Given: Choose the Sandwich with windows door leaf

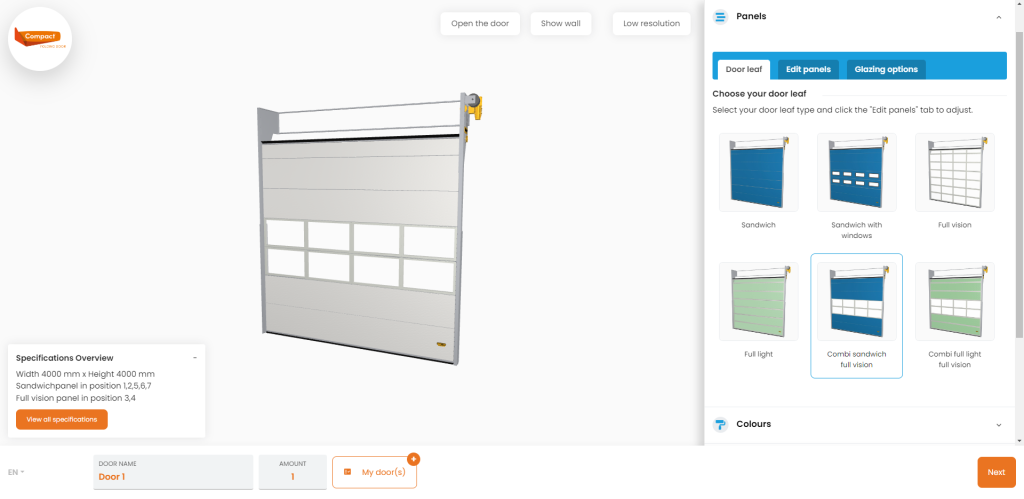Looking at the screenshot, I should click(856, 172).
